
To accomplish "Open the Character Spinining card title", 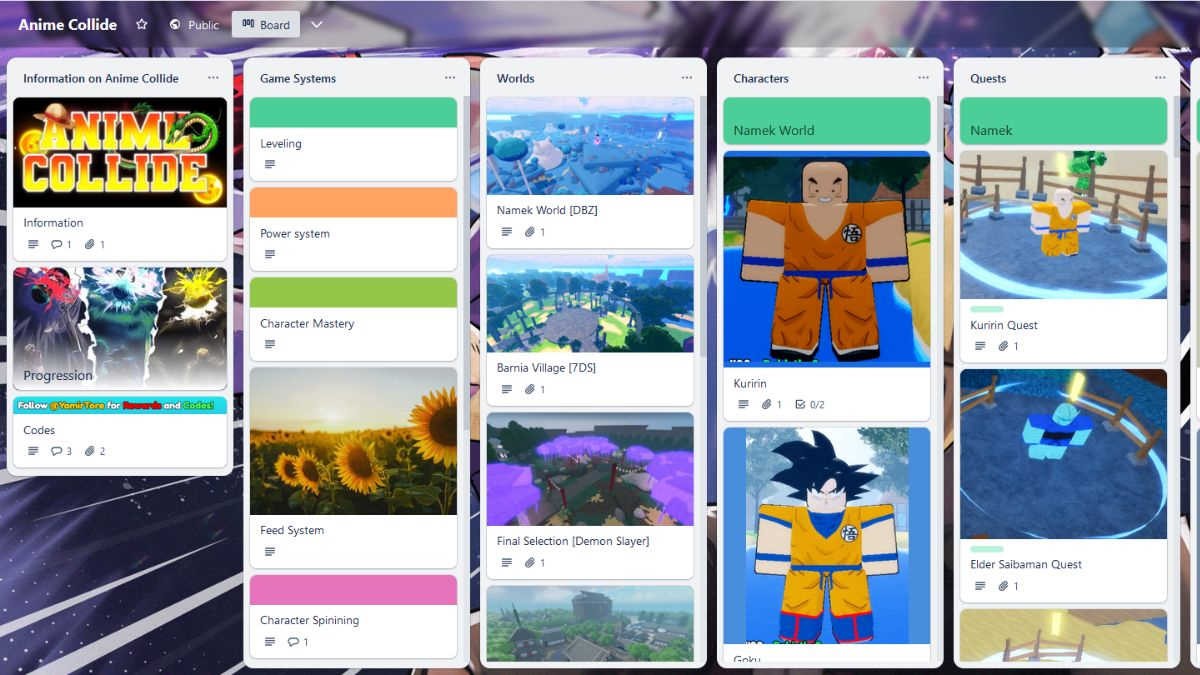I will click(309, 620).
